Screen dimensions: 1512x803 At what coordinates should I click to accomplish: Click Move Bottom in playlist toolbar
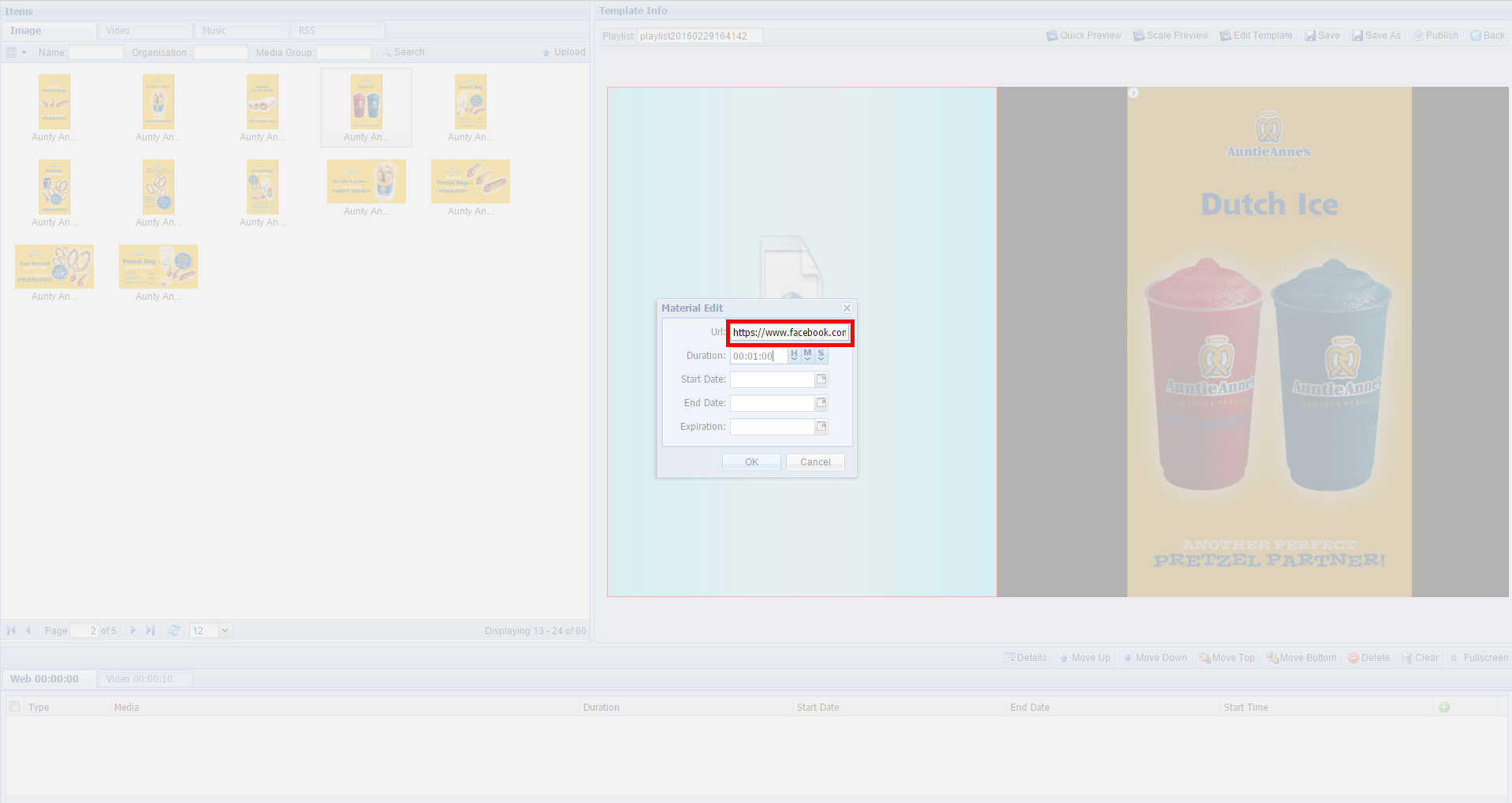(x=1302, y=658)
